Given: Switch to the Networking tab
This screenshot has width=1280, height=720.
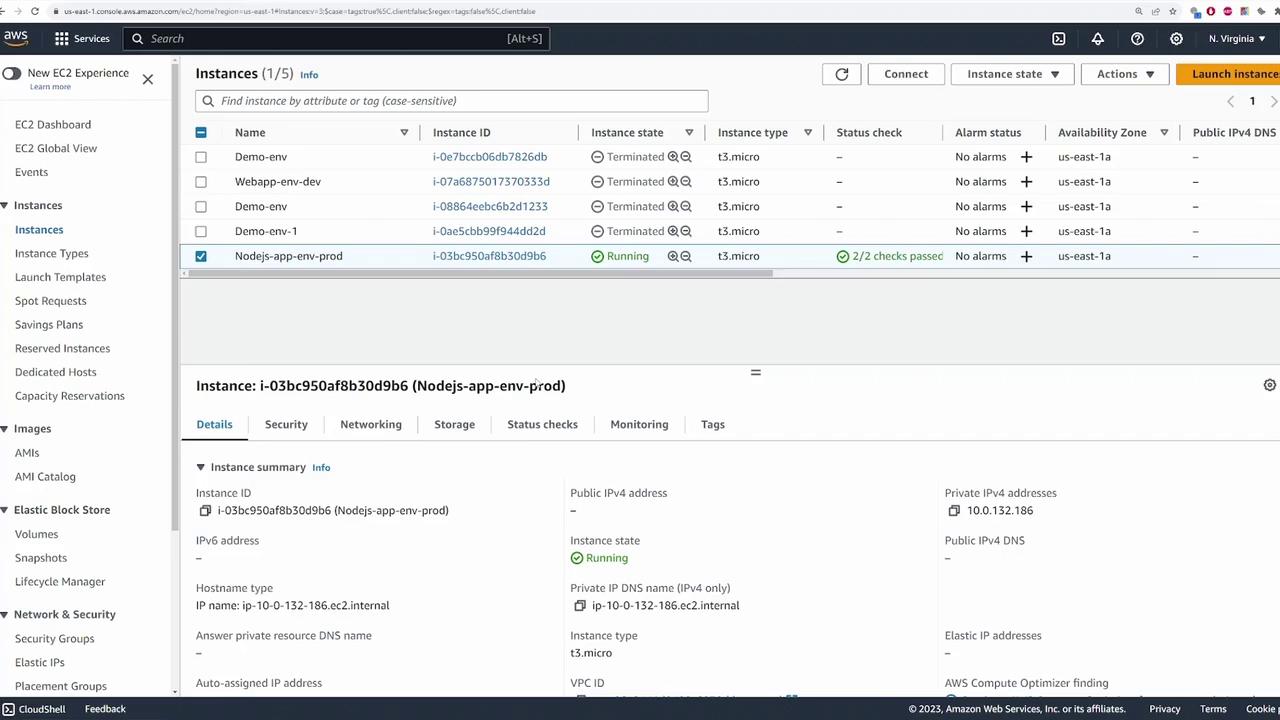Looking at the screenshot, I should point(371,424).
